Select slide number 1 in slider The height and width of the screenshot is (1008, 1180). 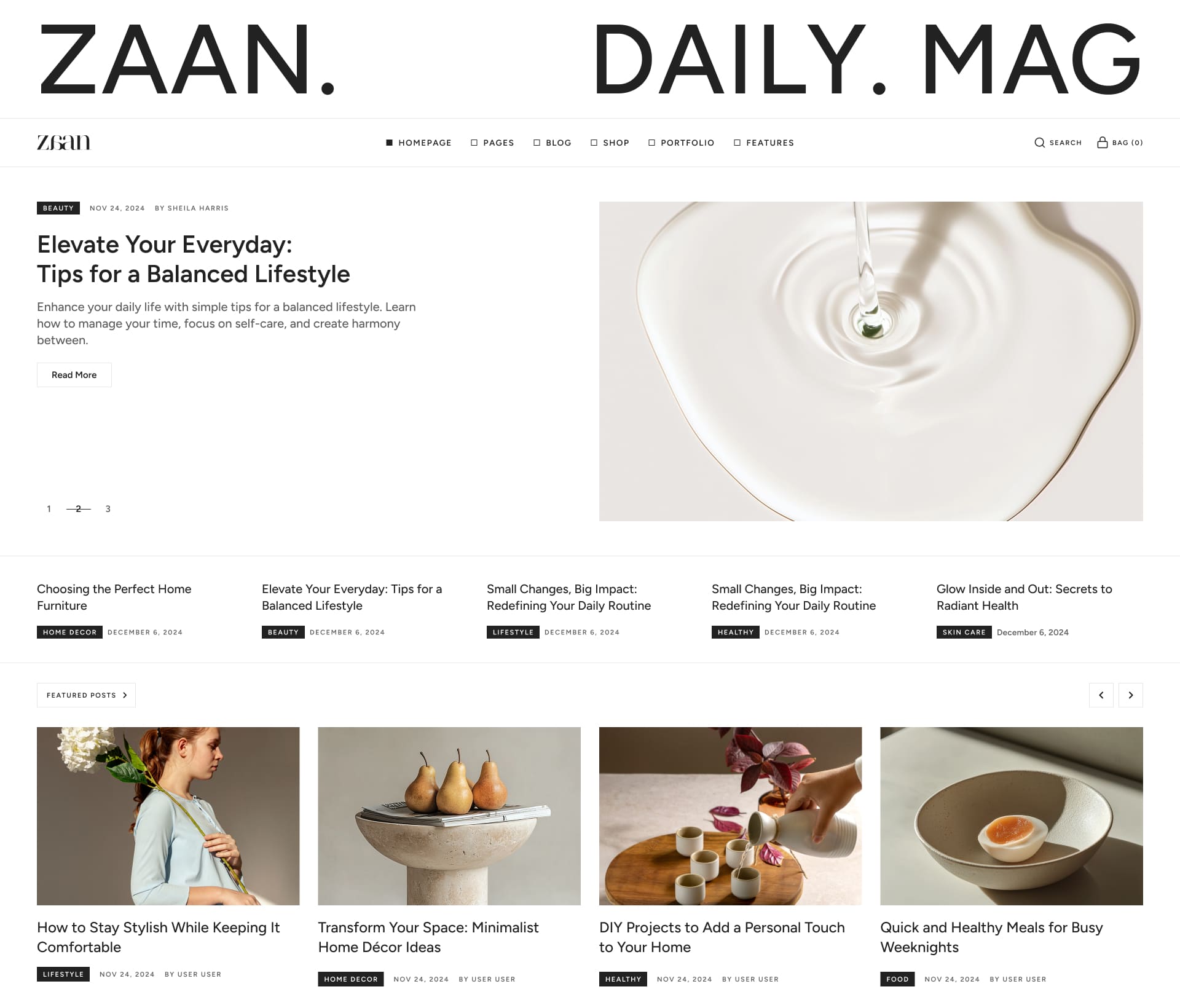[x=49, y=509]
